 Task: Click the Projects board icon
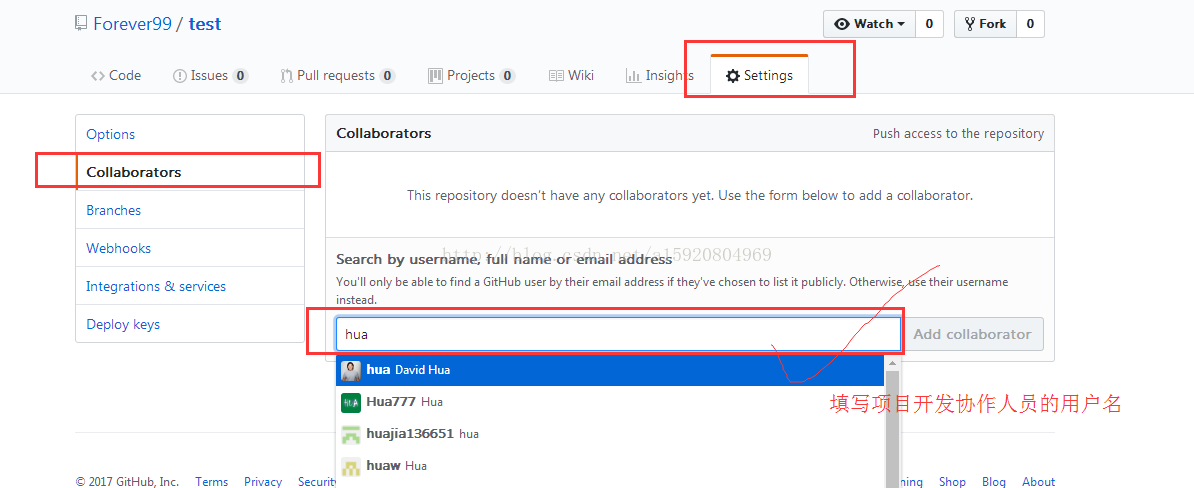click(435, 75)
